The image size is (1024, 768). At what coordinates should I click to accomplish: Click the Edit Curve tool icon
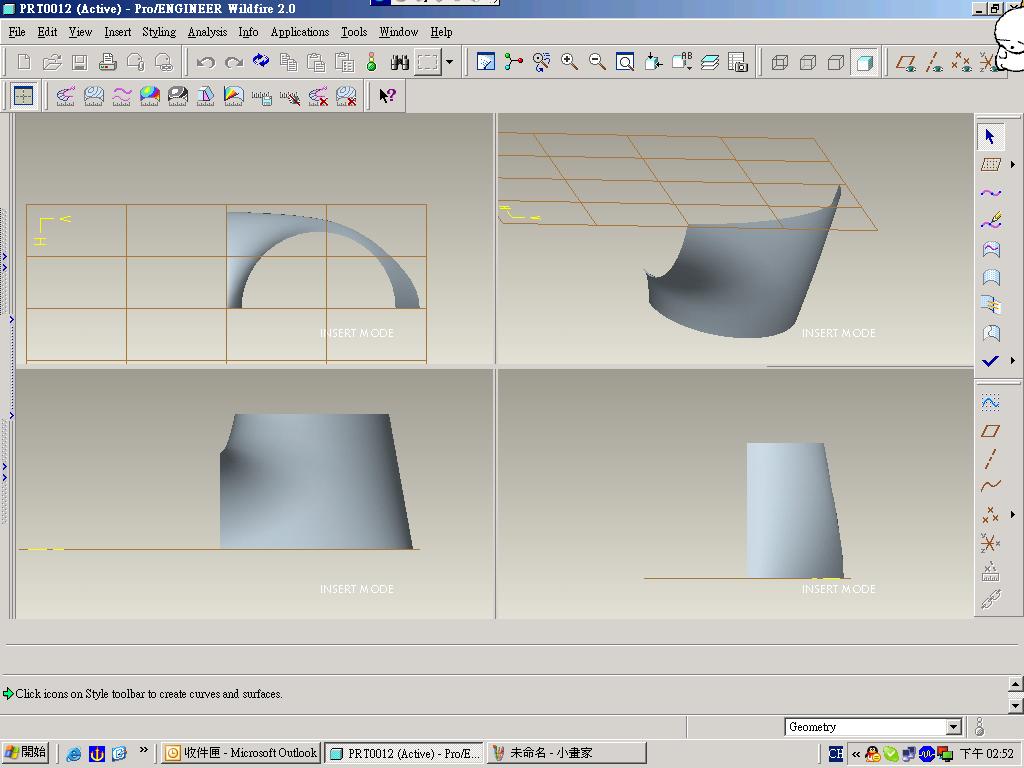(990, 221)
